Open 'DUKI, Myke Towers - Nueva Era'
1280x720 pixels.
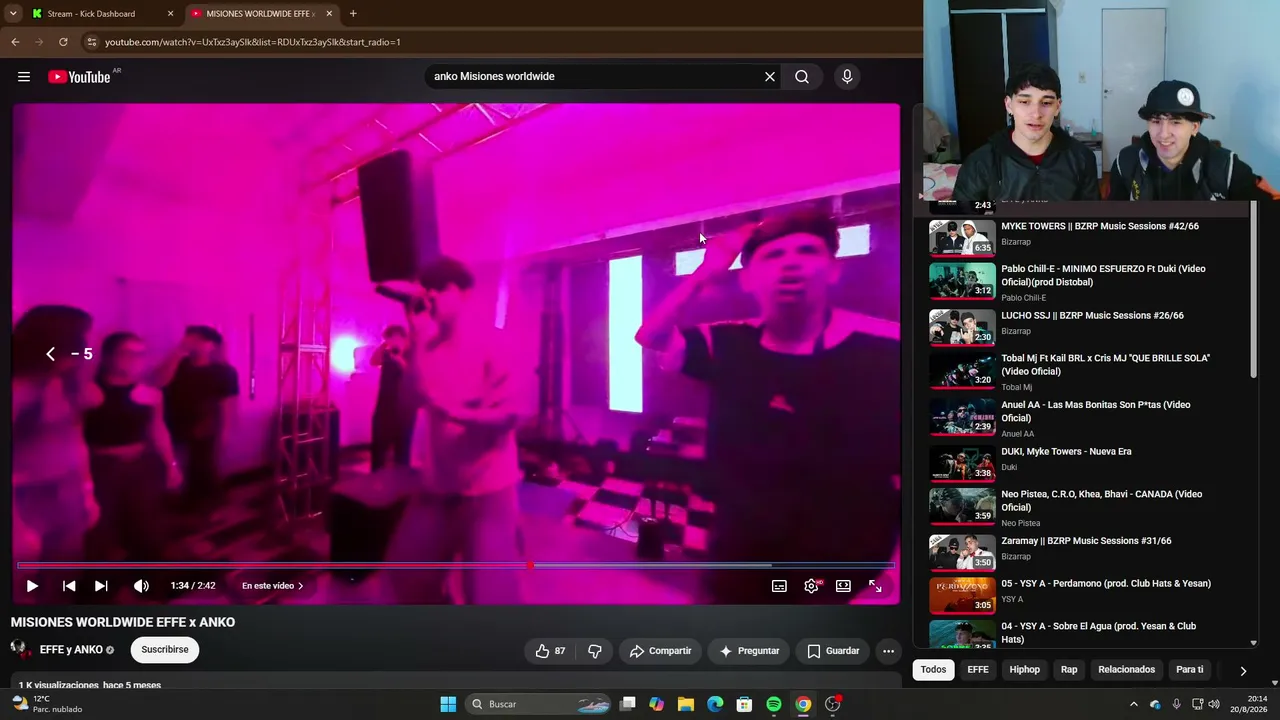click(x=1066, y=451)
